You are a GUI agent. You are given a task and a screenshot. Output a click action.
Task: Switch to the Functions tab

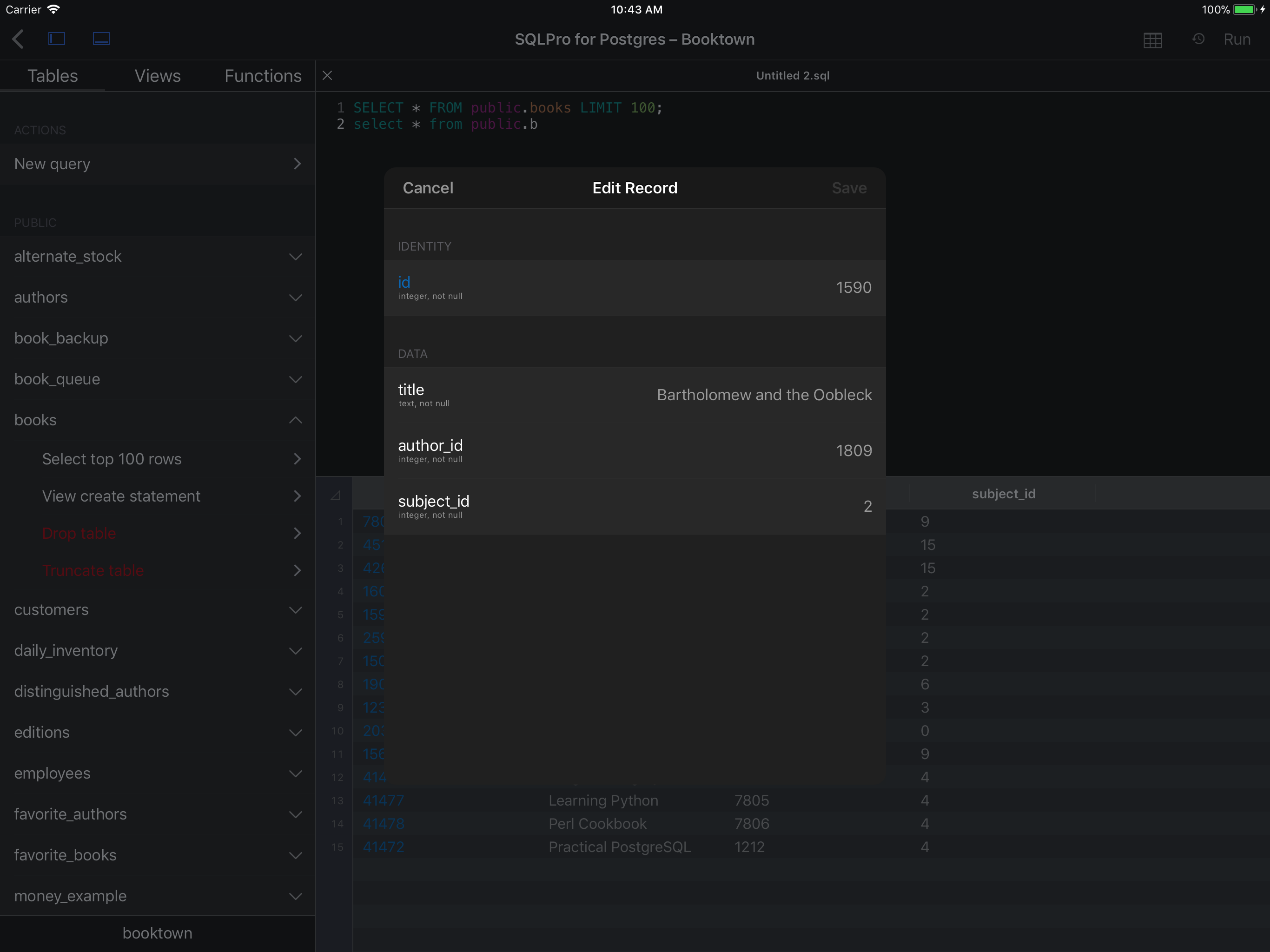[x=263, y=76]
